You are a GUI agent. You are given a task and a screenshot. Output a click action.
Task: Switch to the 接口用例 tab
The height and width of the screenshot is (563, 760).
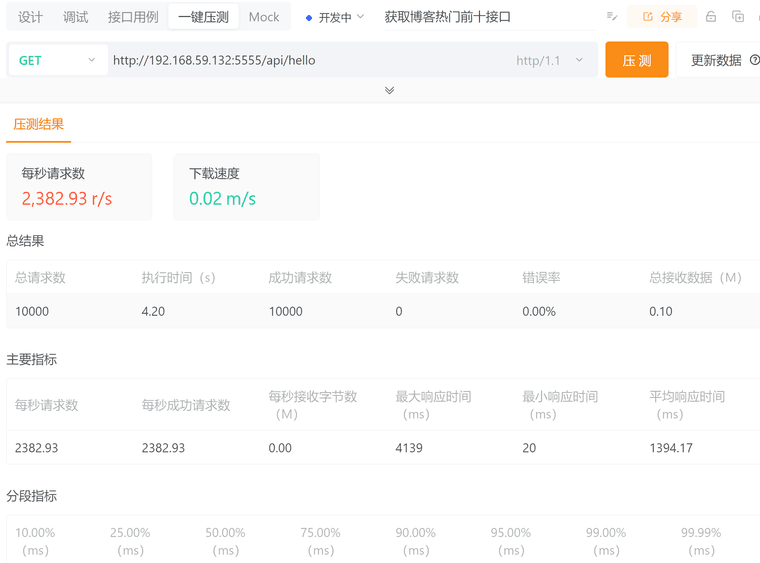click(132, 17)
